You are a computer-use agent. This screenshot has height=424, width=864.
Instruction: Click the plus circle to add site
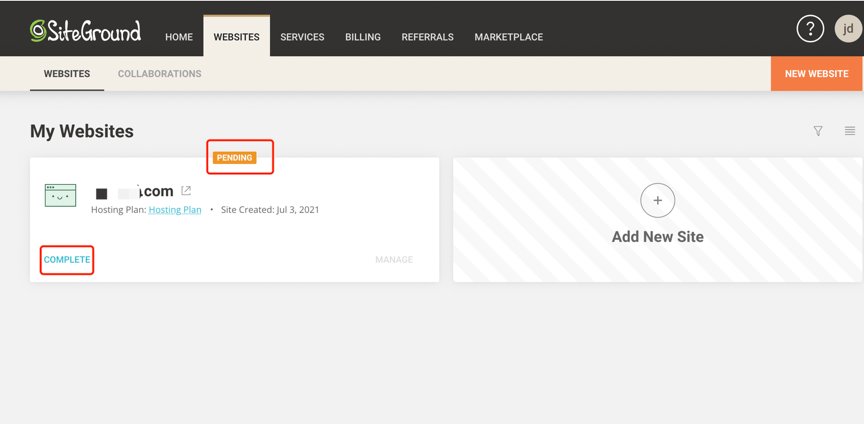coord(657,201)
